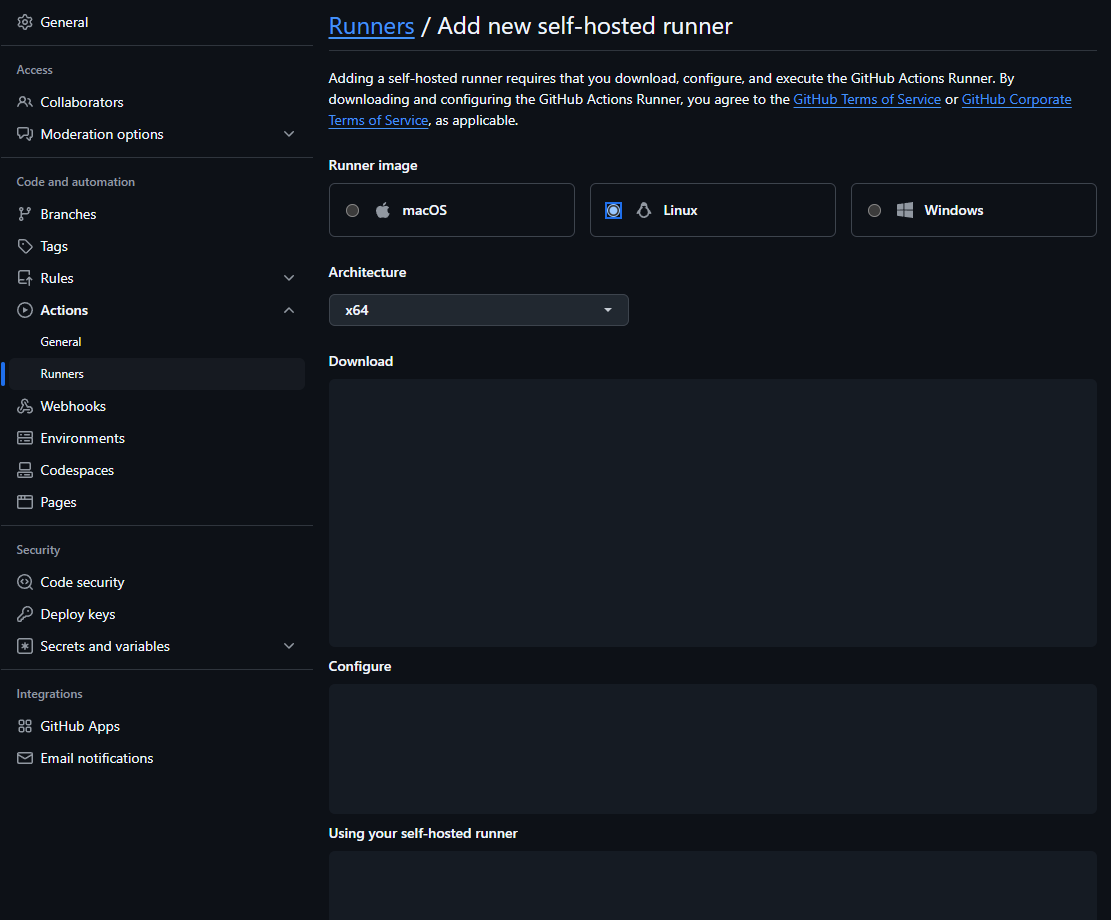This screenshot has height=920, width=1111.
Task: Select the macOS runner image radio
Action: coord(352,211)
